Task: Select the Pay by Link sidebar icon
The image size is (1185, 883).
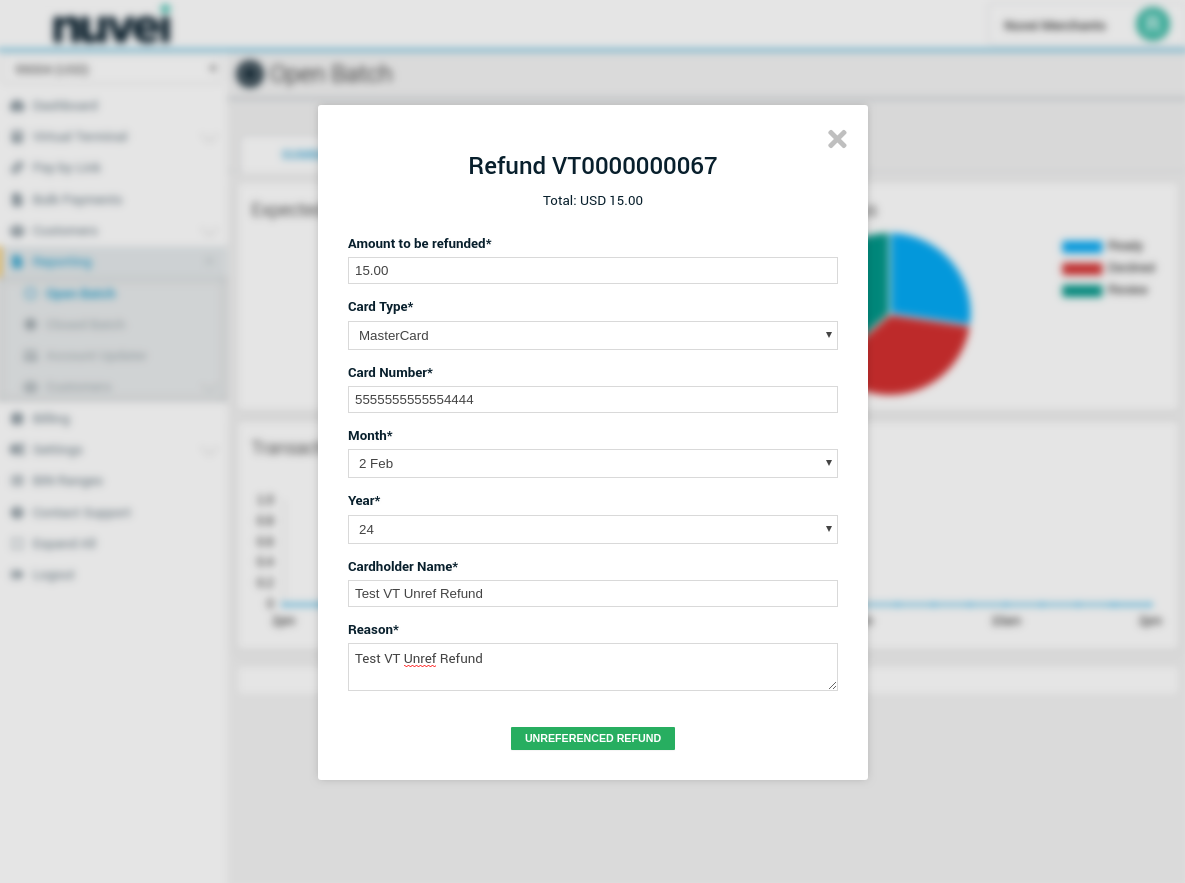Action: pos(17,168)
